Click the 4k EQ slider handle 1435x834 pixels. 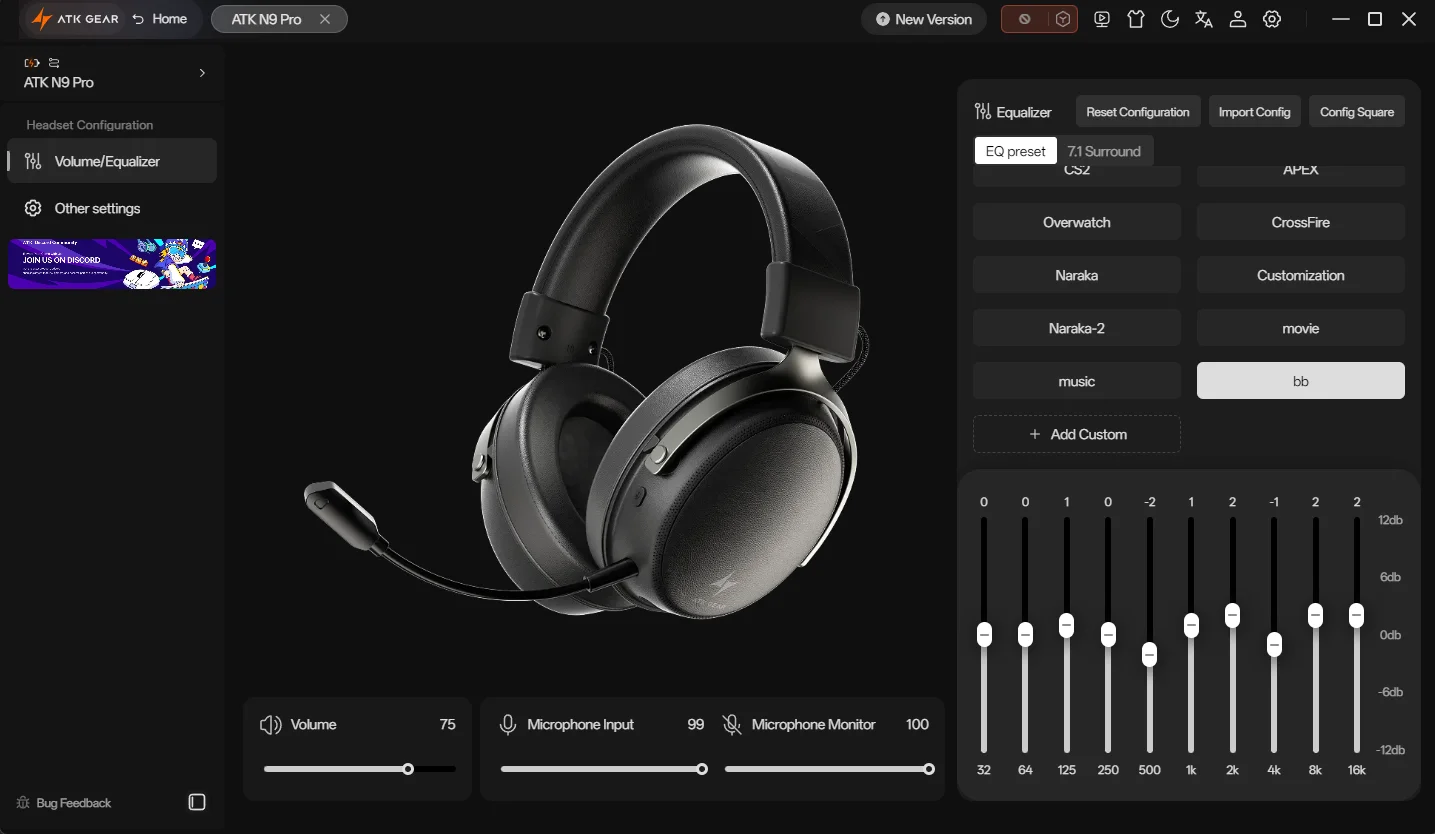point(1274,644)
